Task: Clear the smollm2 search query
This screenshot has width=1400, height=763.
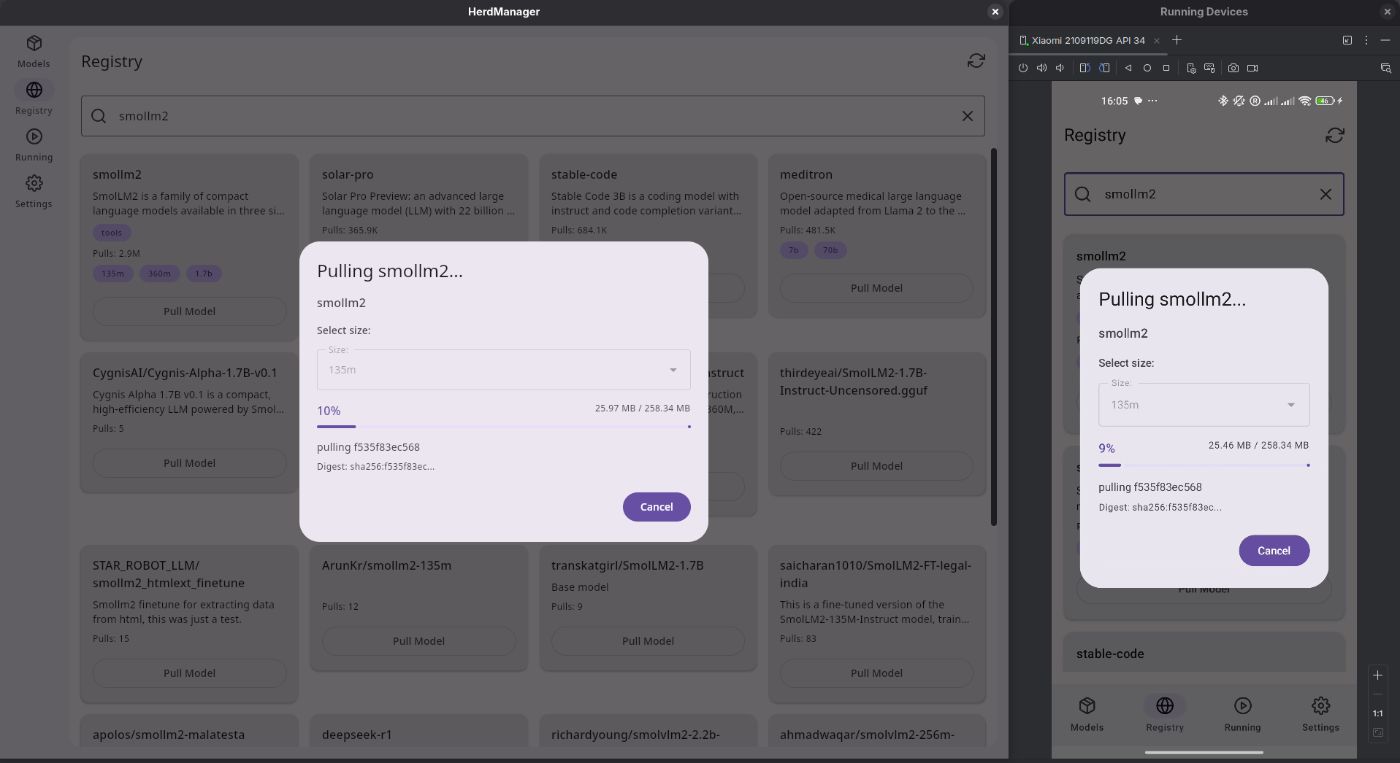Action: [967, 115]
